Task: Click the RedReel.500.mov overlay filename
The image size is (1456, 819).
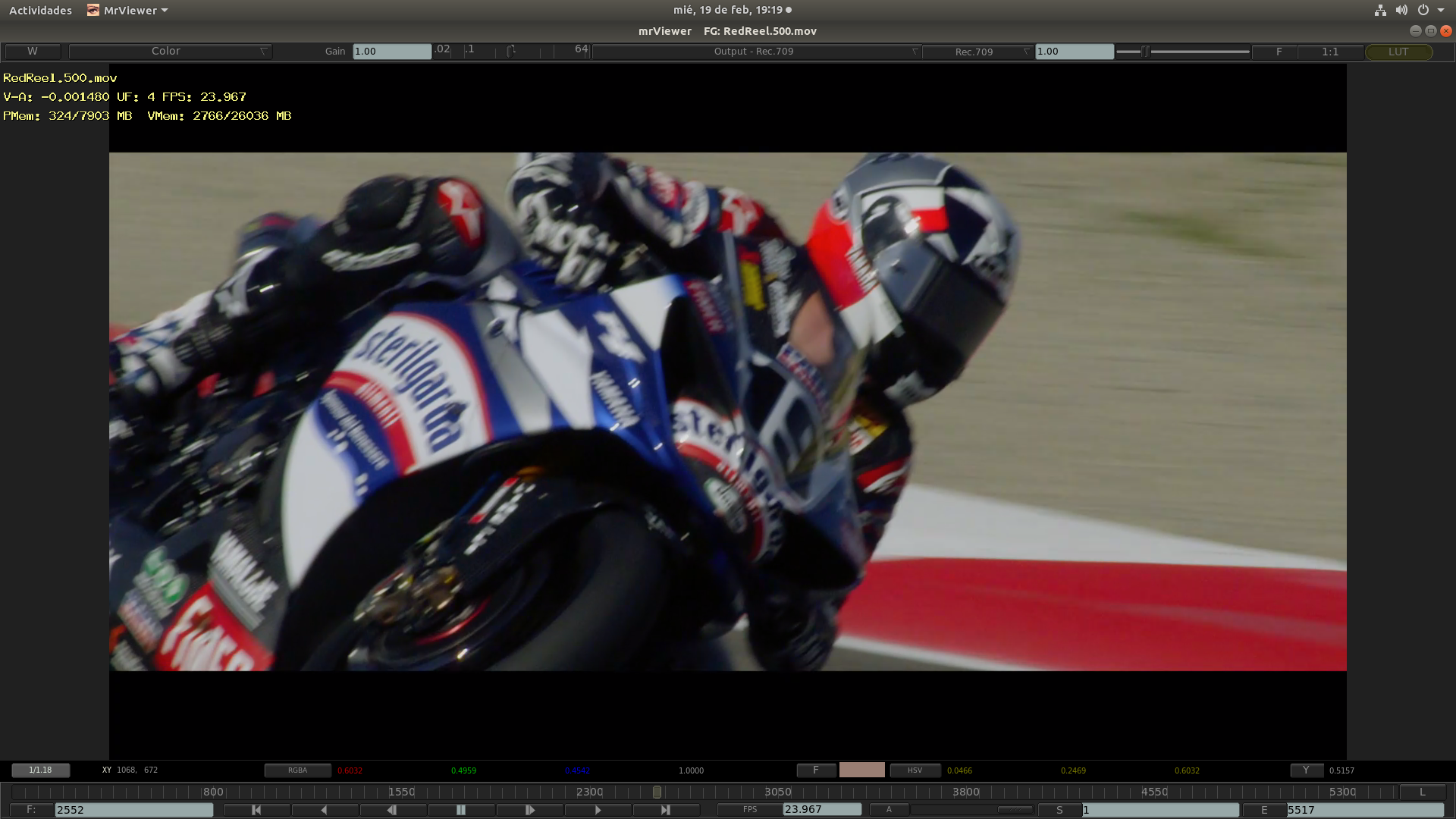Action: (x=60, y=77)
